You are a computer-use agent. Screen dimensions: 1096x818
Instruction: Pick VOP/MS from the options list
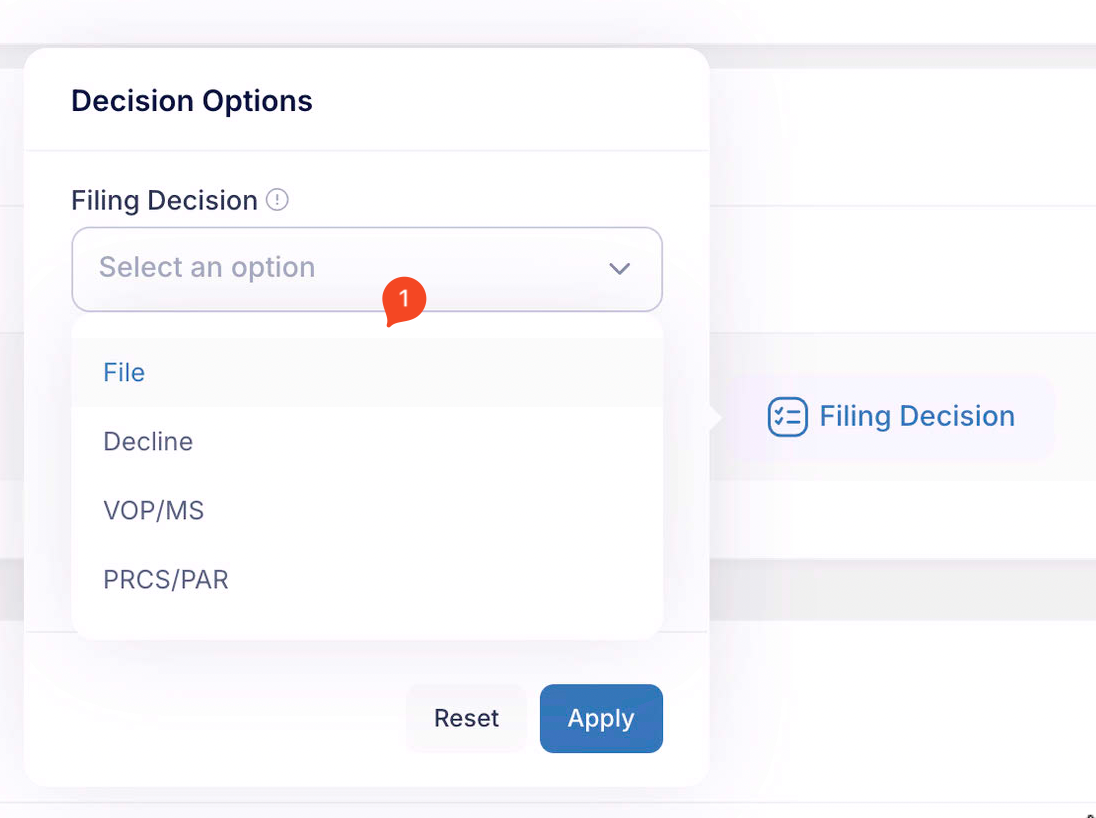coord(367,510)
